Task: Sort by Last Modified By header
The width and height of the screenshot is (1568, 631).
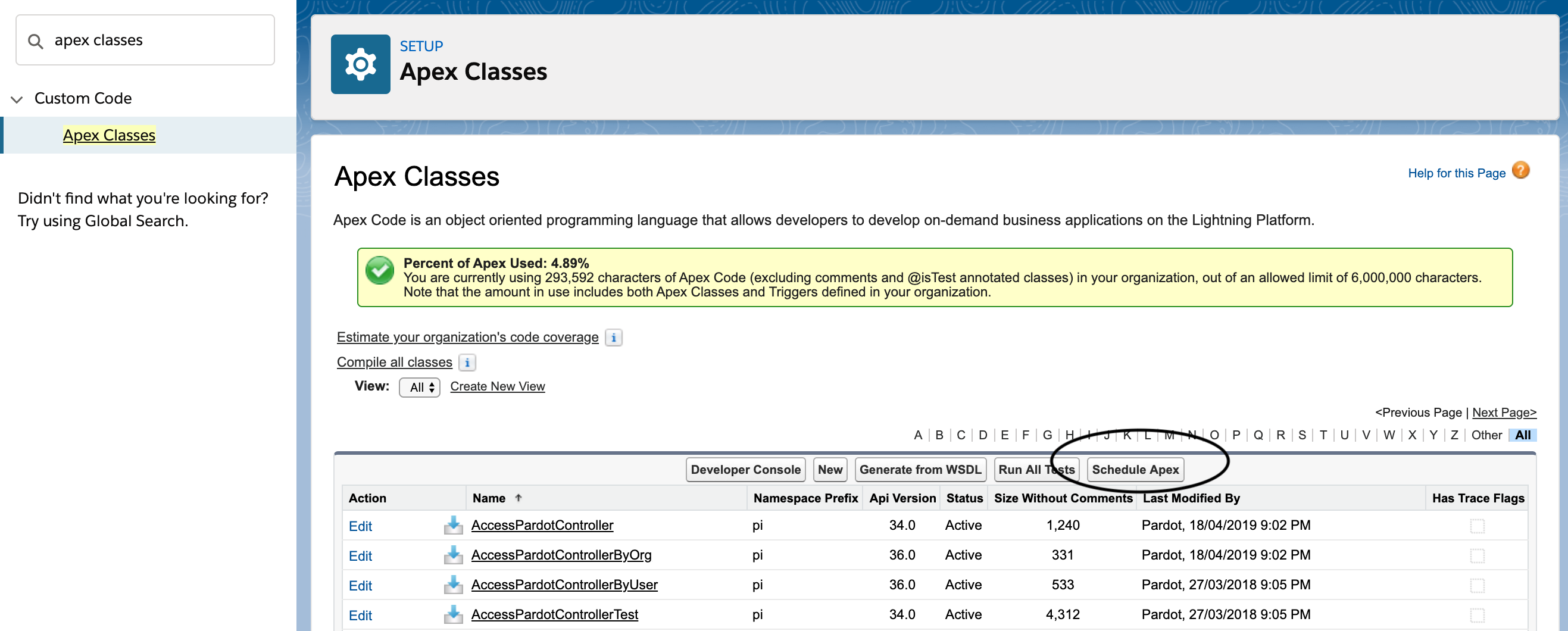Action: [x=1191, y=498]
